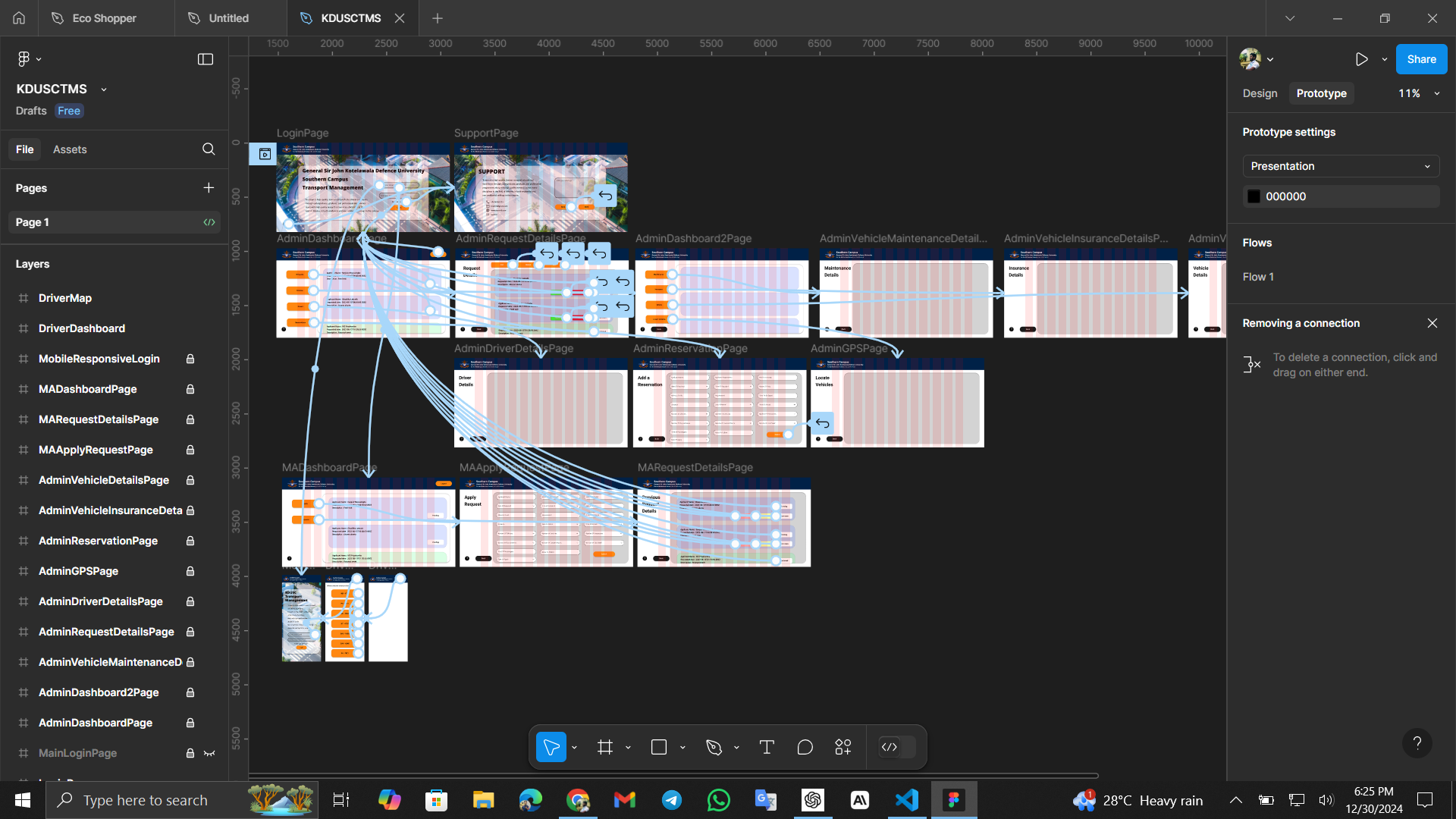Viewport: 1456px width, 819px height.
Task: Switch to the Design tab
Action: tap(1260, 93)
